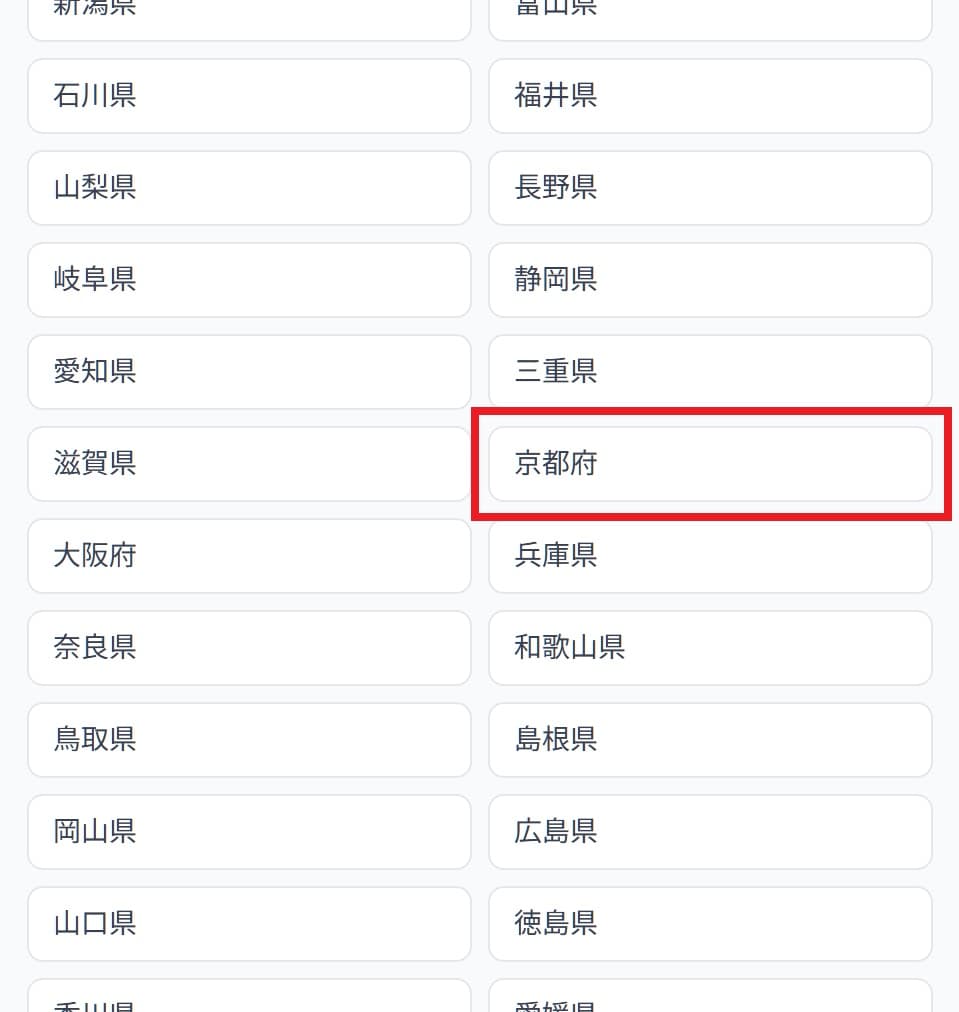959x1012 pixels.
Task: Tap 山口県 in the list
Action: [249, 924]
